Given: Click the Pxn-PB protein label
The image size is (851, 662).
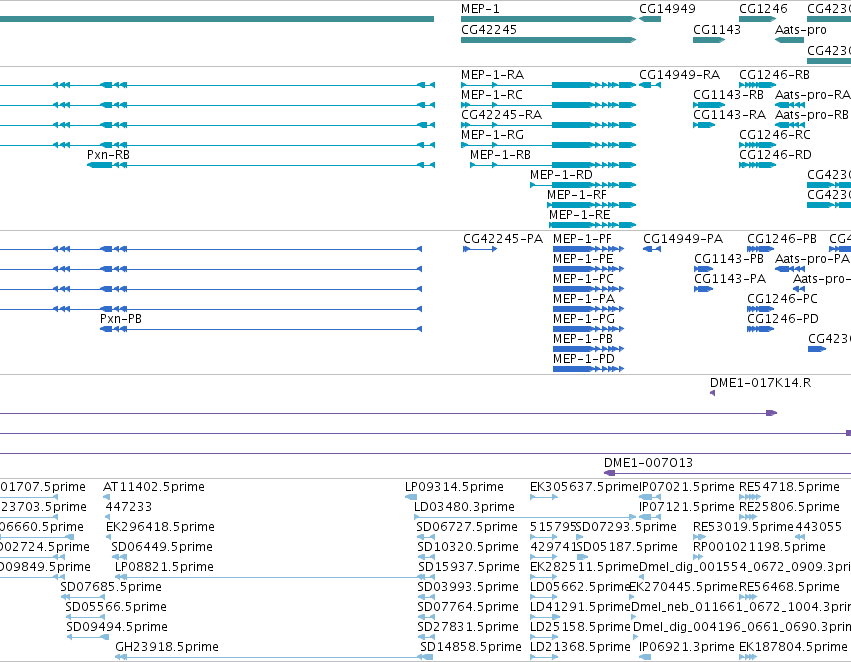Looking at the screenshot, I should pyautogui.click(x=121, y=320).
